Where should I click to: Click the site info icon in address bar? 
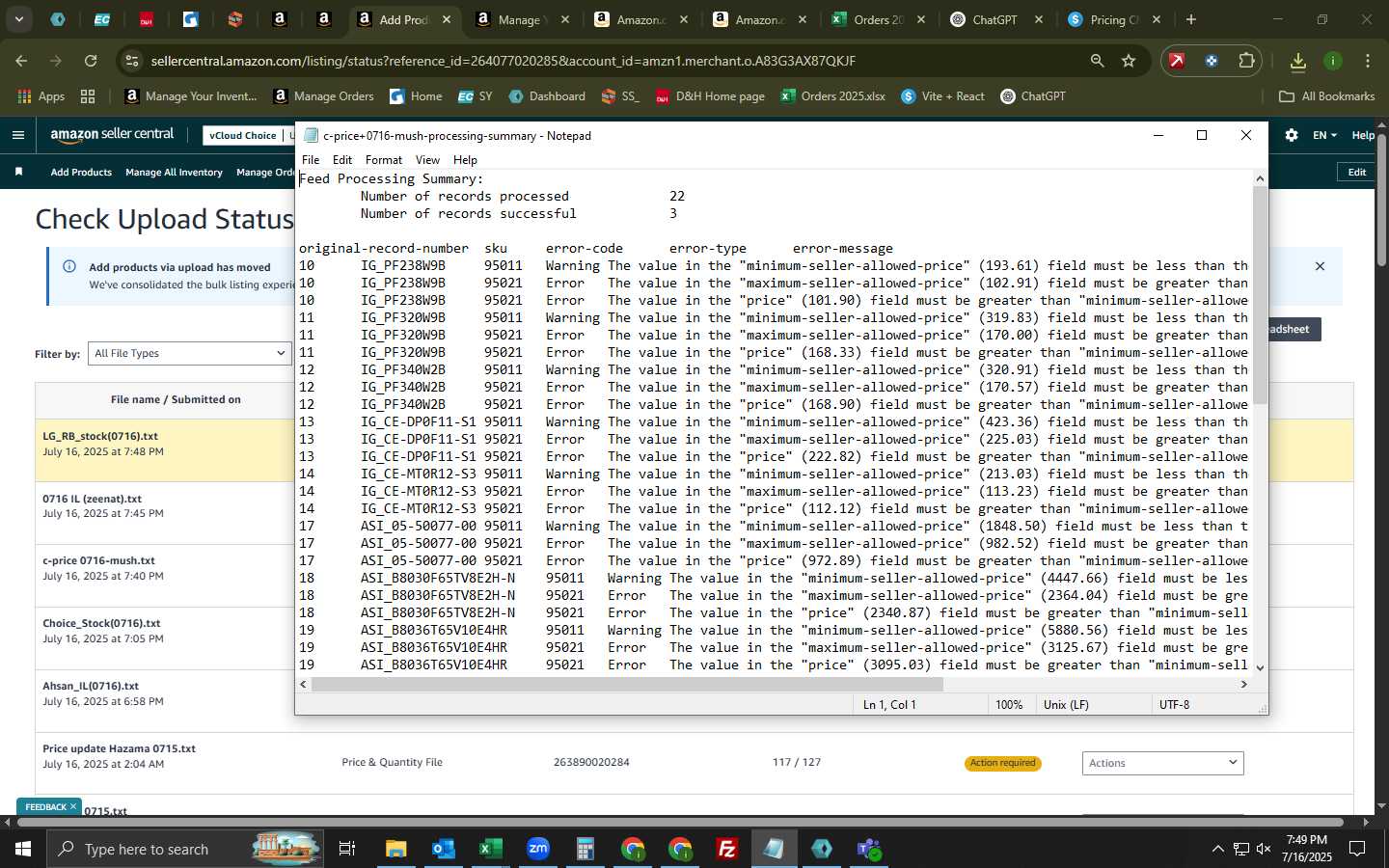(x=132, y=61)
